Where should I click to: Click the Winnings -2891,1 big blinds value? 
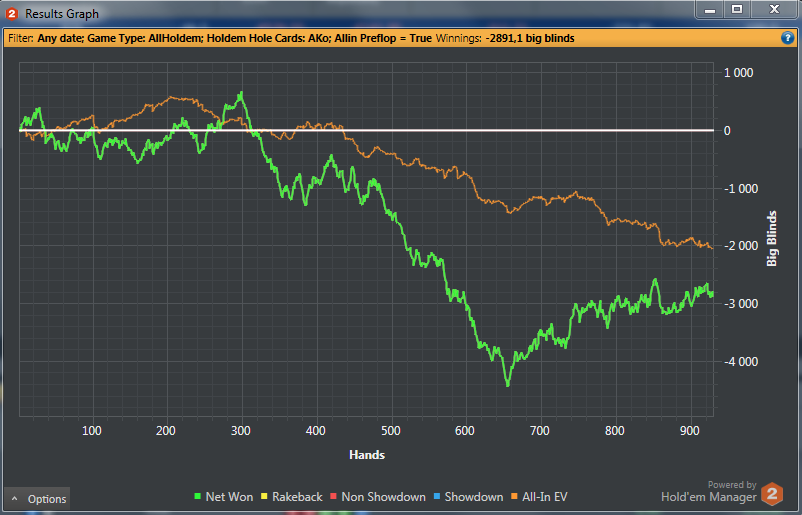click(530, 38)
